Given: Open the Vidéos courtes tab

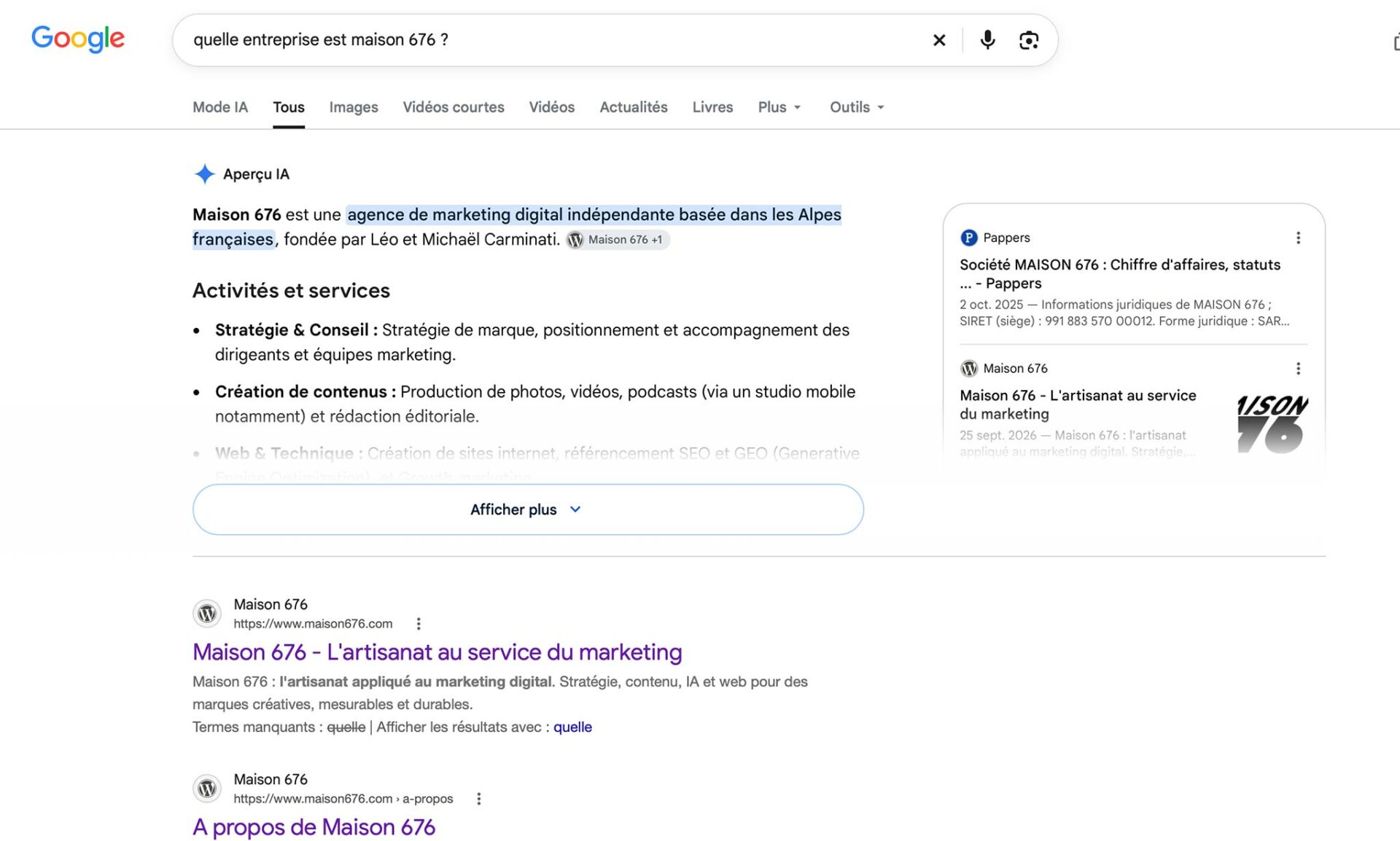Looking at the screenshot, I should (x=454, y=107).
